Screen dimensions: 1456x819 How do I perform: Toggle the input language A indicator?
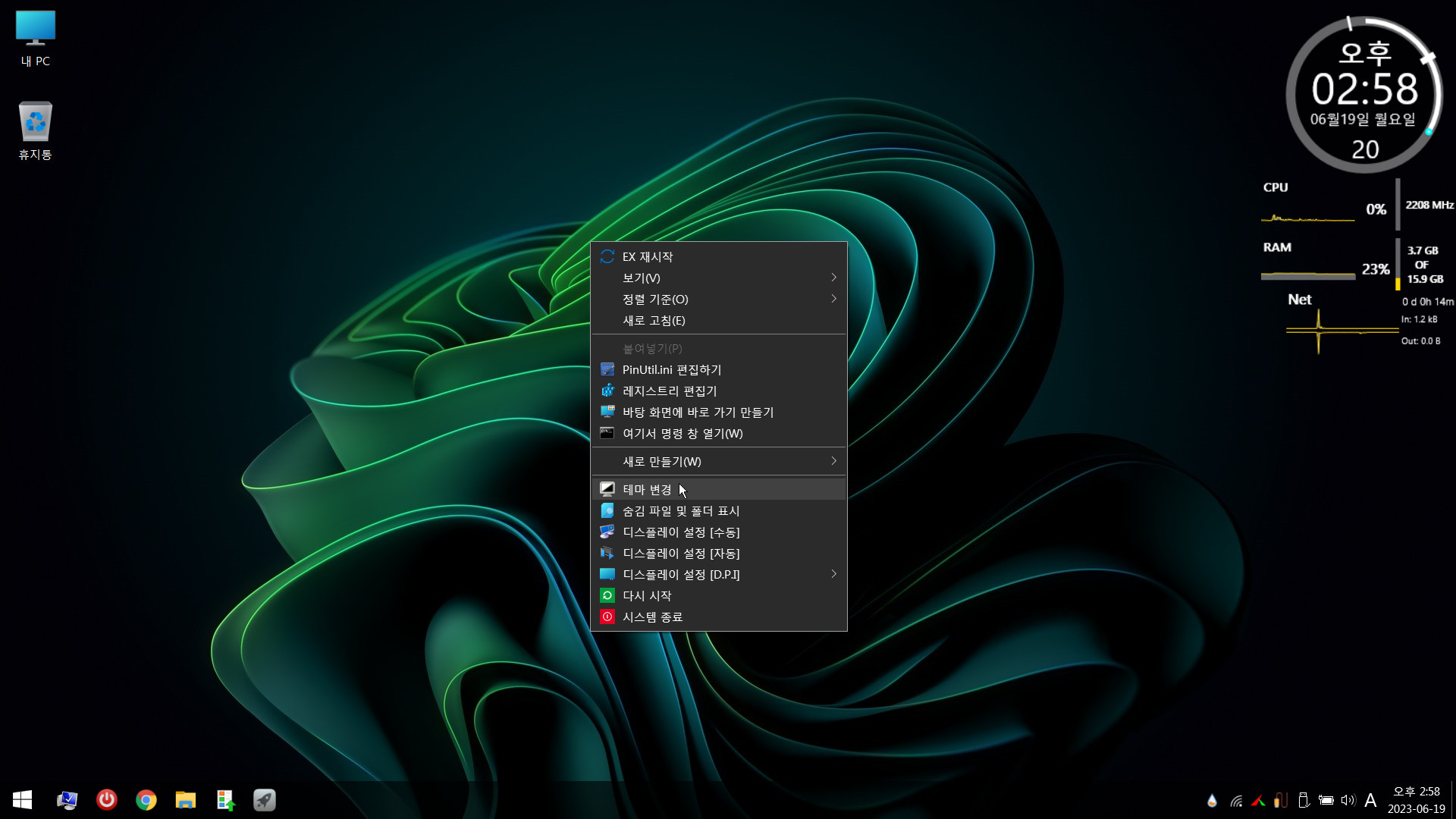(x=1370, y=800)
